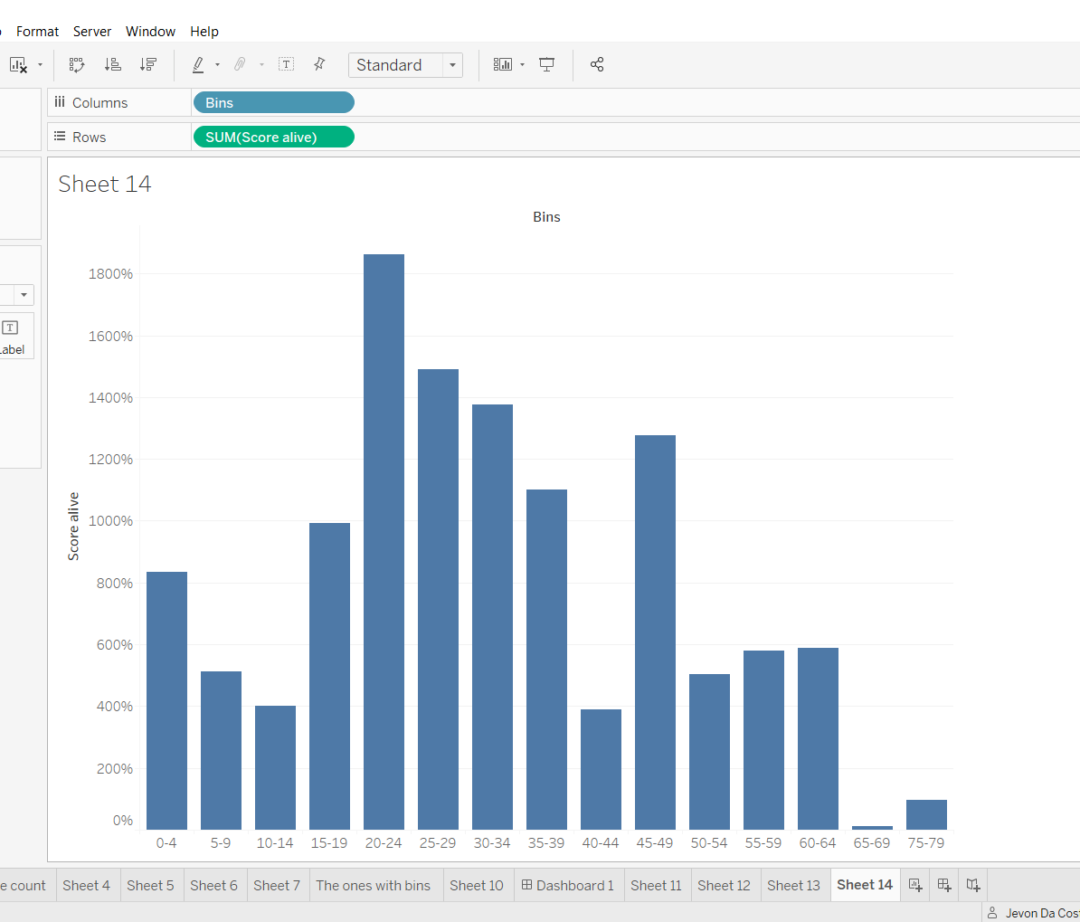Click the Clear Sheet toolbar icon
This screenshot has height=922, width=1080.
[x=18, y=65]
